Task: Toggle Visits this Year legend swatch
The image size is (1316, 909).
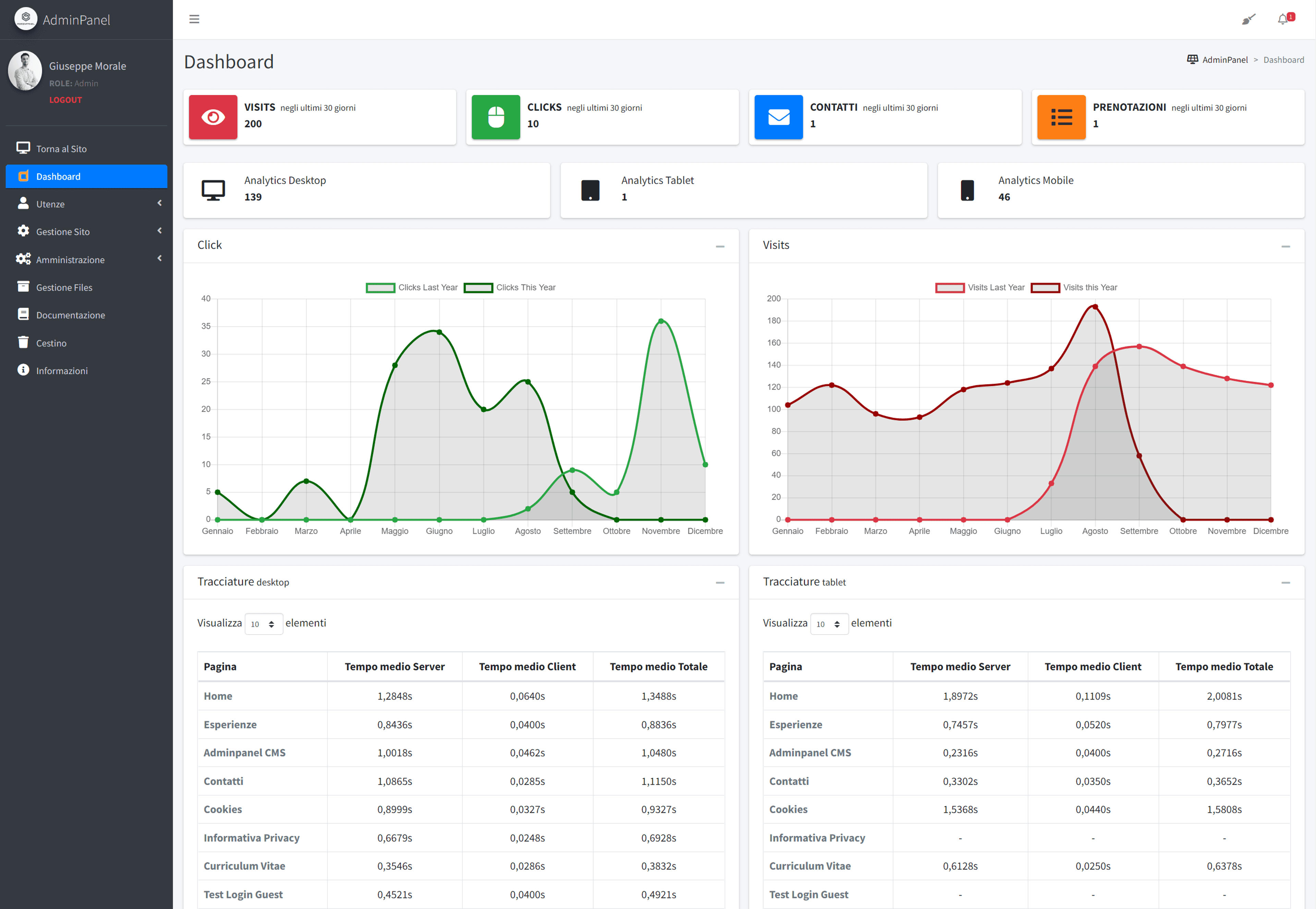Action: (1045, 287)
